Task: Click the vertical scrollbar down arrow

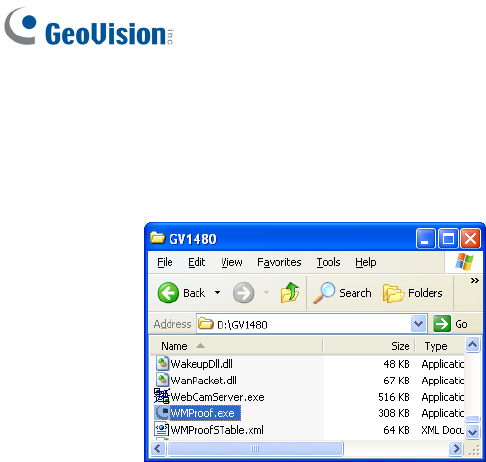Action: (473, 432)
